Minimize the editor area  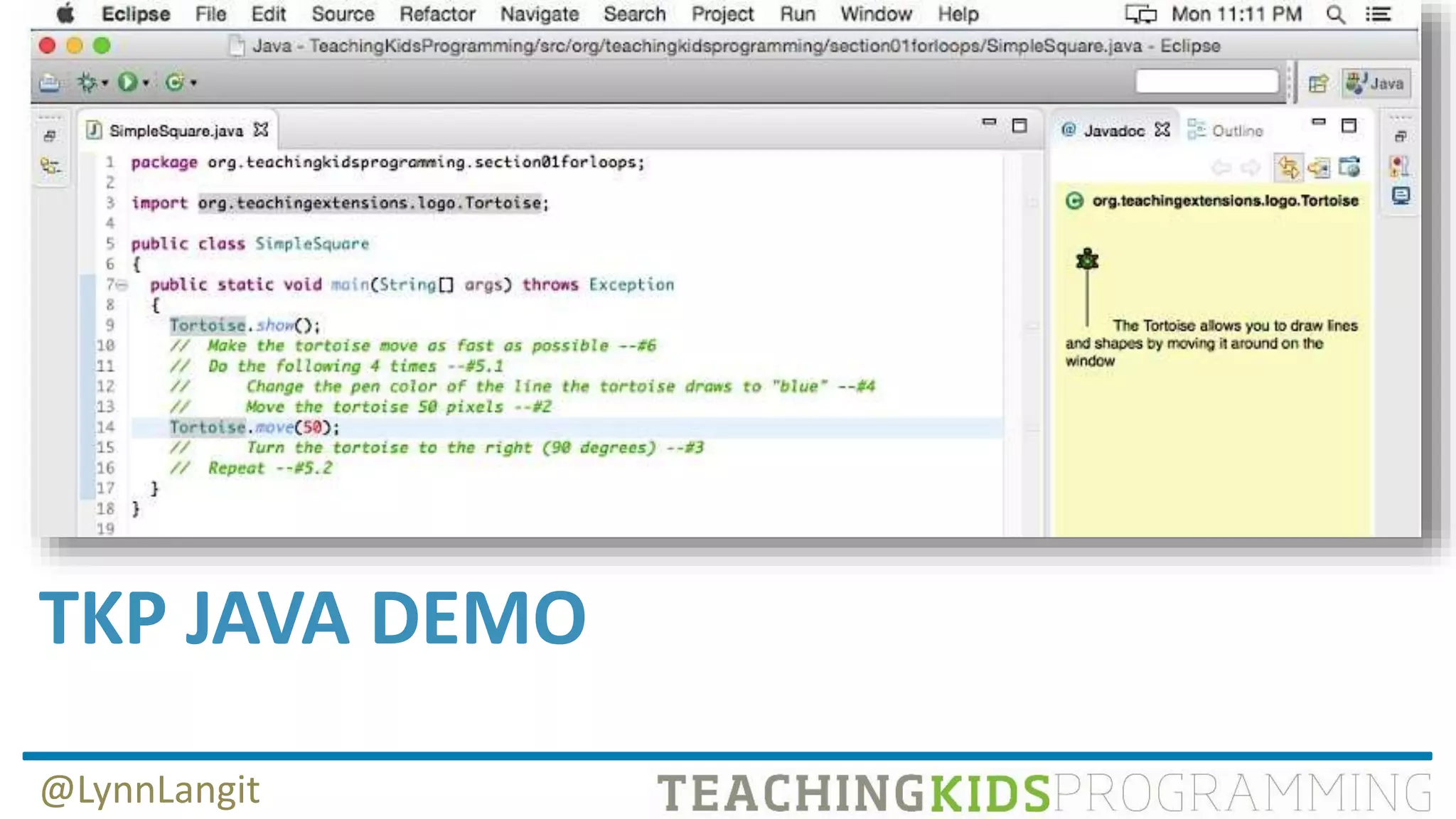coord(988,122)
